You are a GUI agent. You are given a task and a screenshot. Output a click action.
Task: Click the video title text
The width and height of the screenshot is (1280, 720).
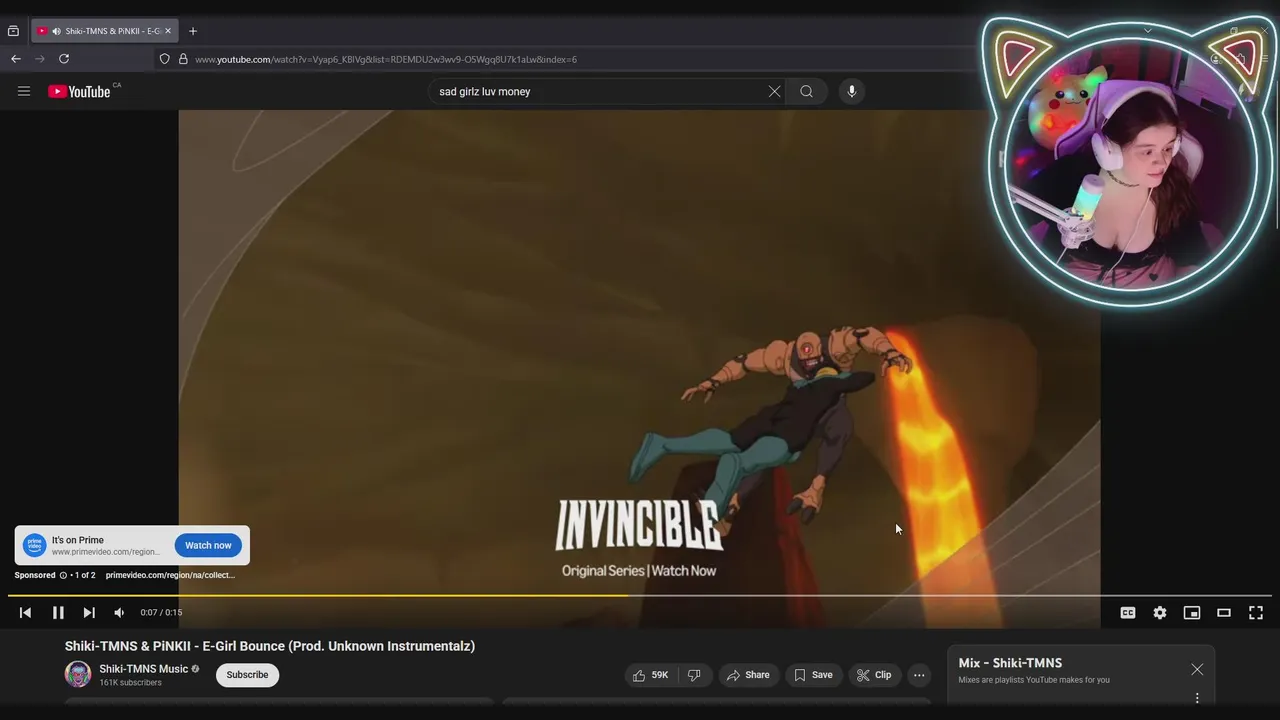[270, 646]
